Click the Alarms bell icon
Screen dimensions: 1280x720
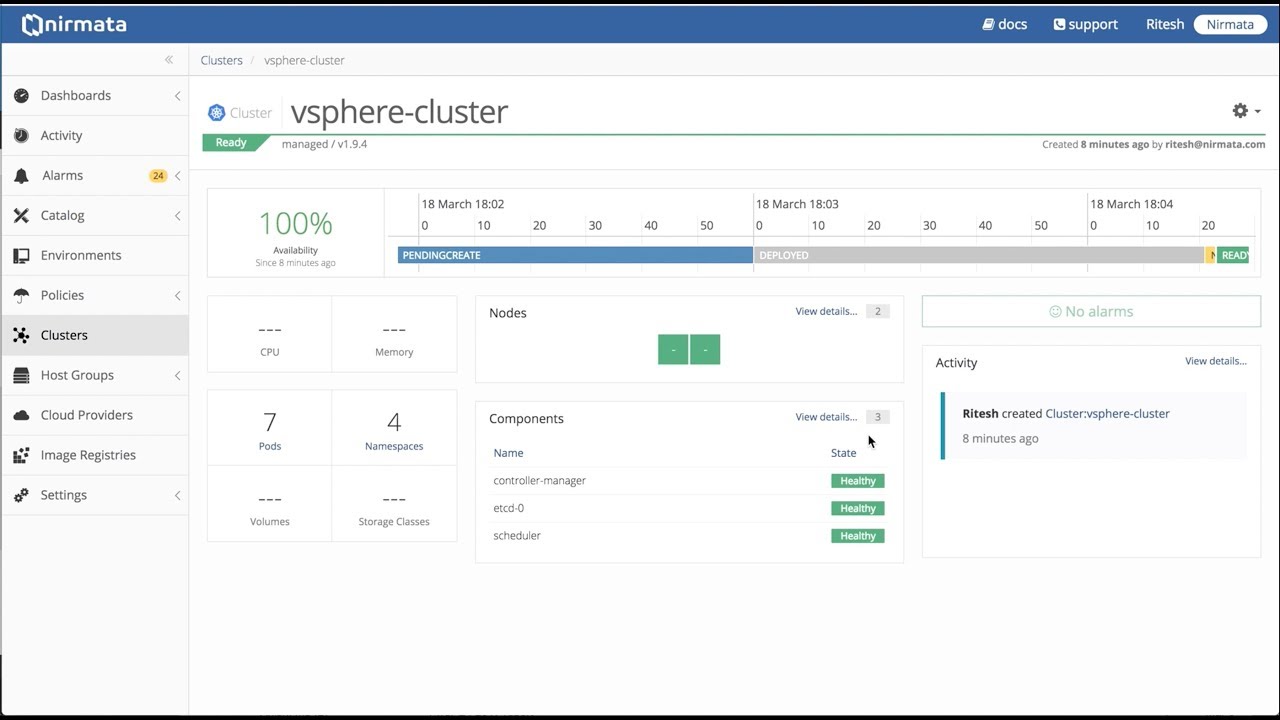[x=21, y=176]
